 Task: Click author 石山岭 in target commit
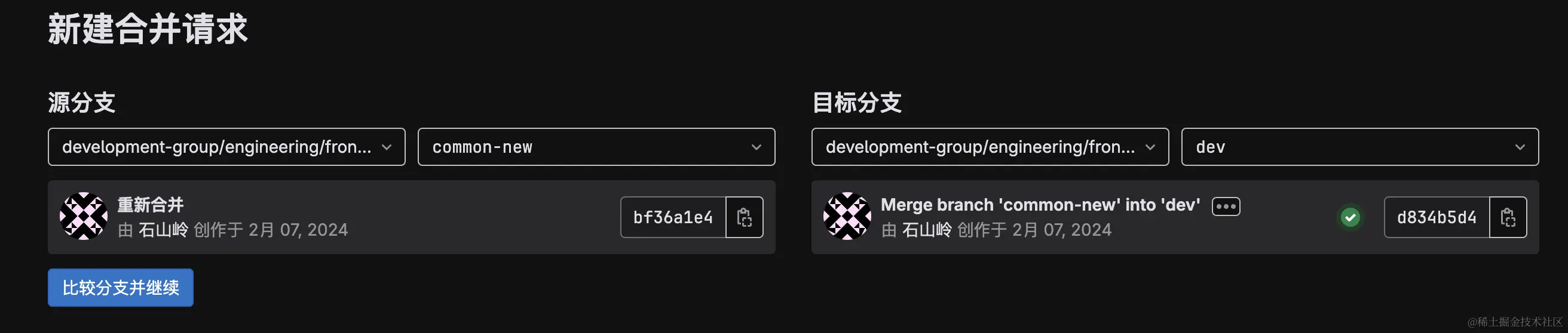[926, 230]
